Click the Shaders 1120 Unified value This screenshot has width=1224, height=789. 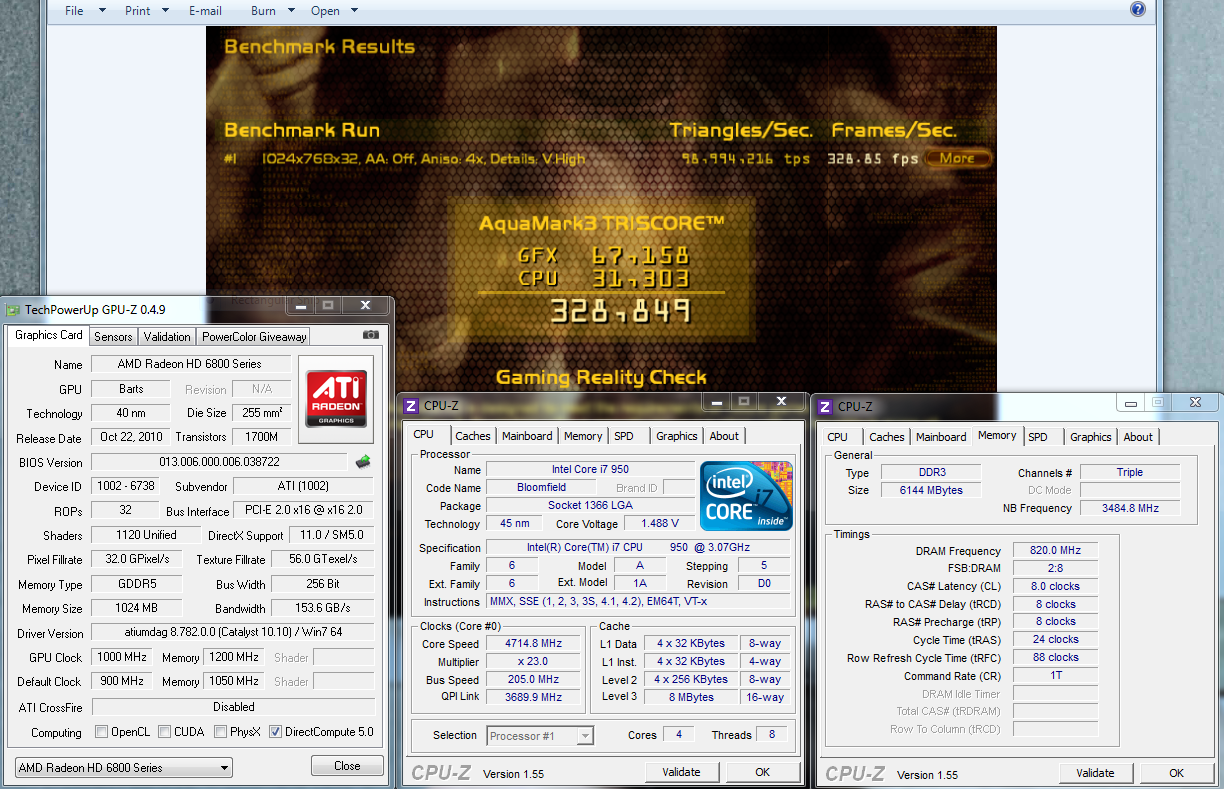tap(147, 535)
